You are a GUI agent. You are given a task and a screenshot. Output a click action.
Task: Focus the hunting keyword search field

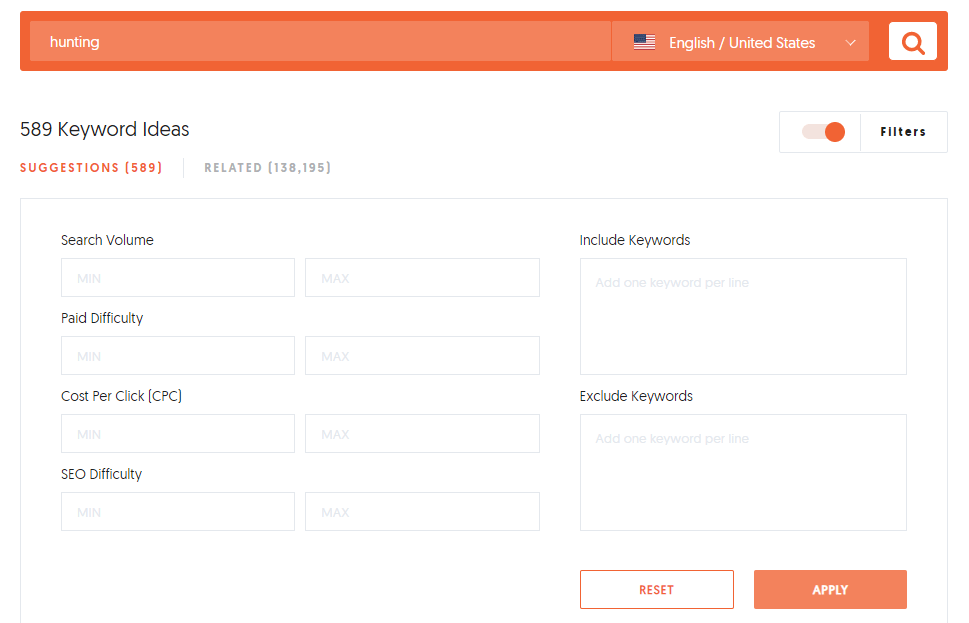tap(320, 41)
